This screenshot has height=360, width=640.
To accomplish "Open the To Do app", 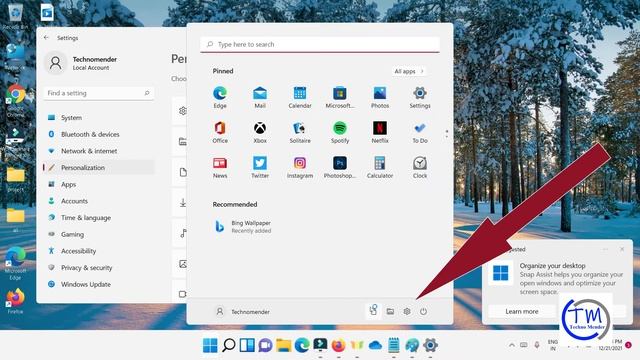I will pos(420,133).
